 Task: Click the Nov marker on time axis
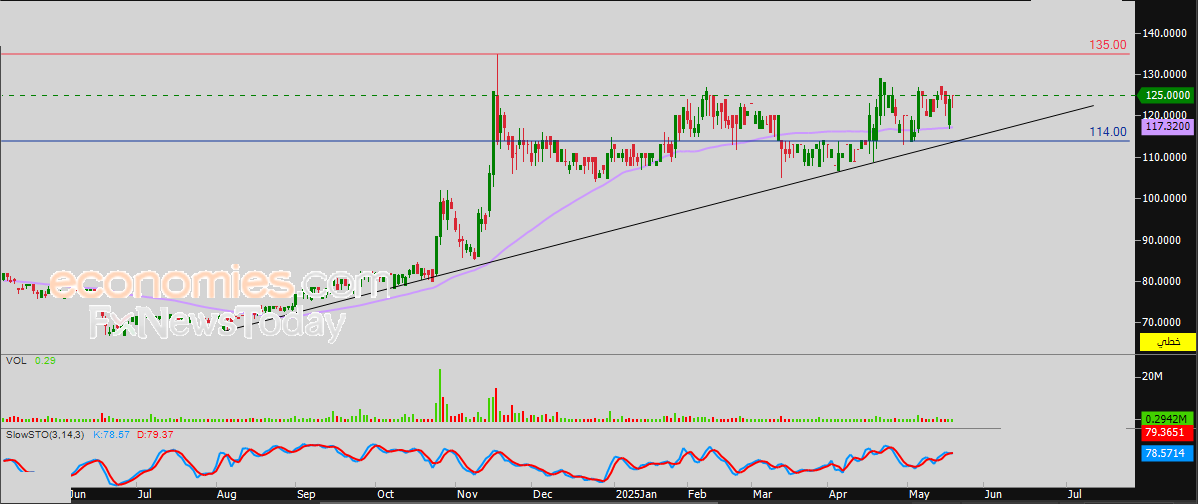tap(466, 494)
